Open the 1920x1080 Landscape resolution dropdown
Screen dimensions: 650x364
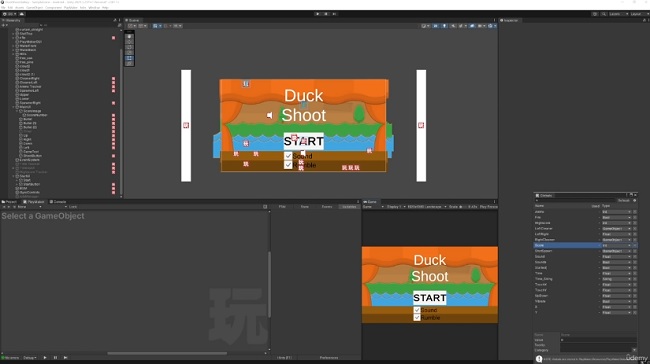pyautogui.click(x=427, y=206)
